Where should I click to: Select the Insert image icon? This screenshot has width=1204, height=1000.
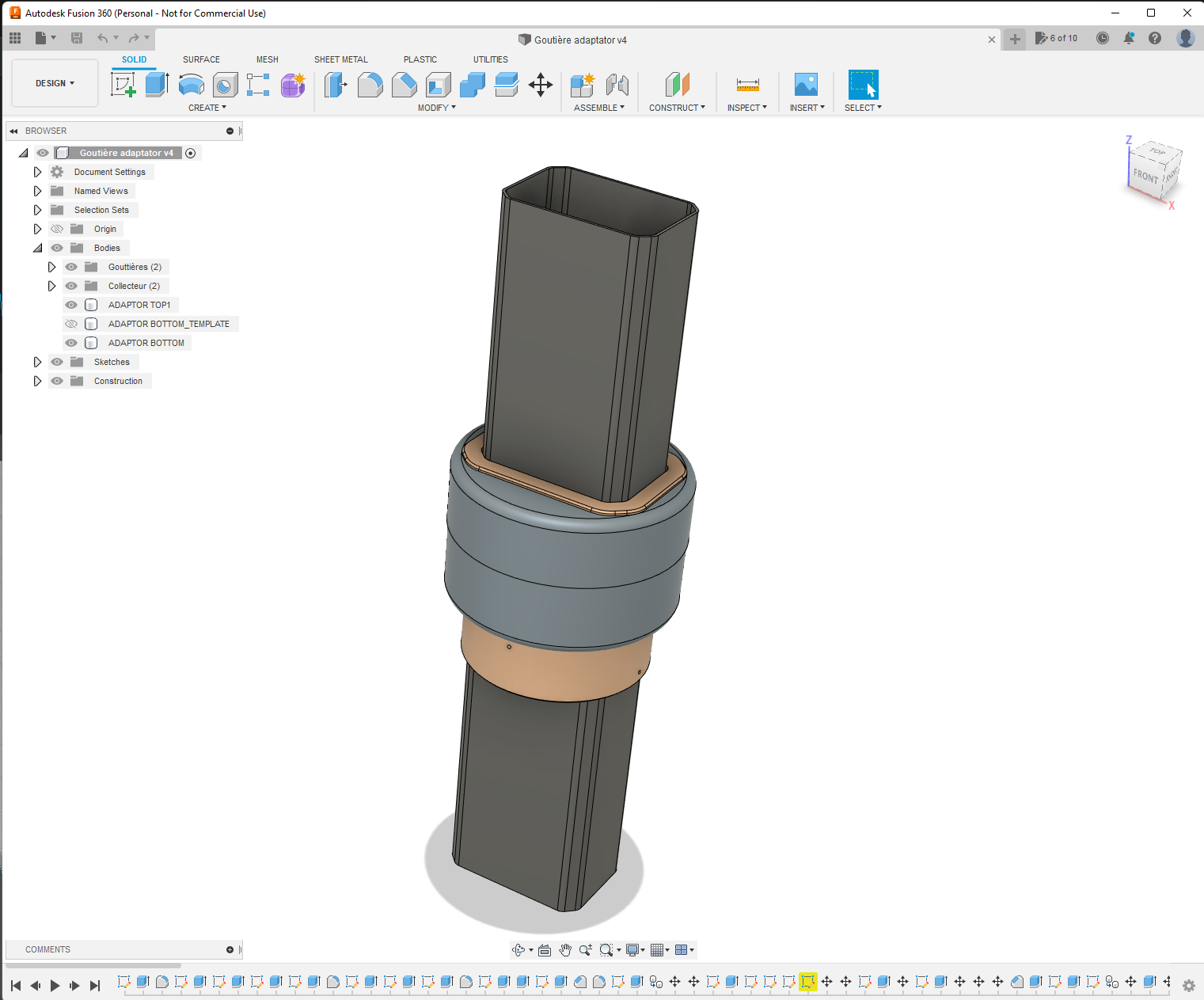click(806, 84)
